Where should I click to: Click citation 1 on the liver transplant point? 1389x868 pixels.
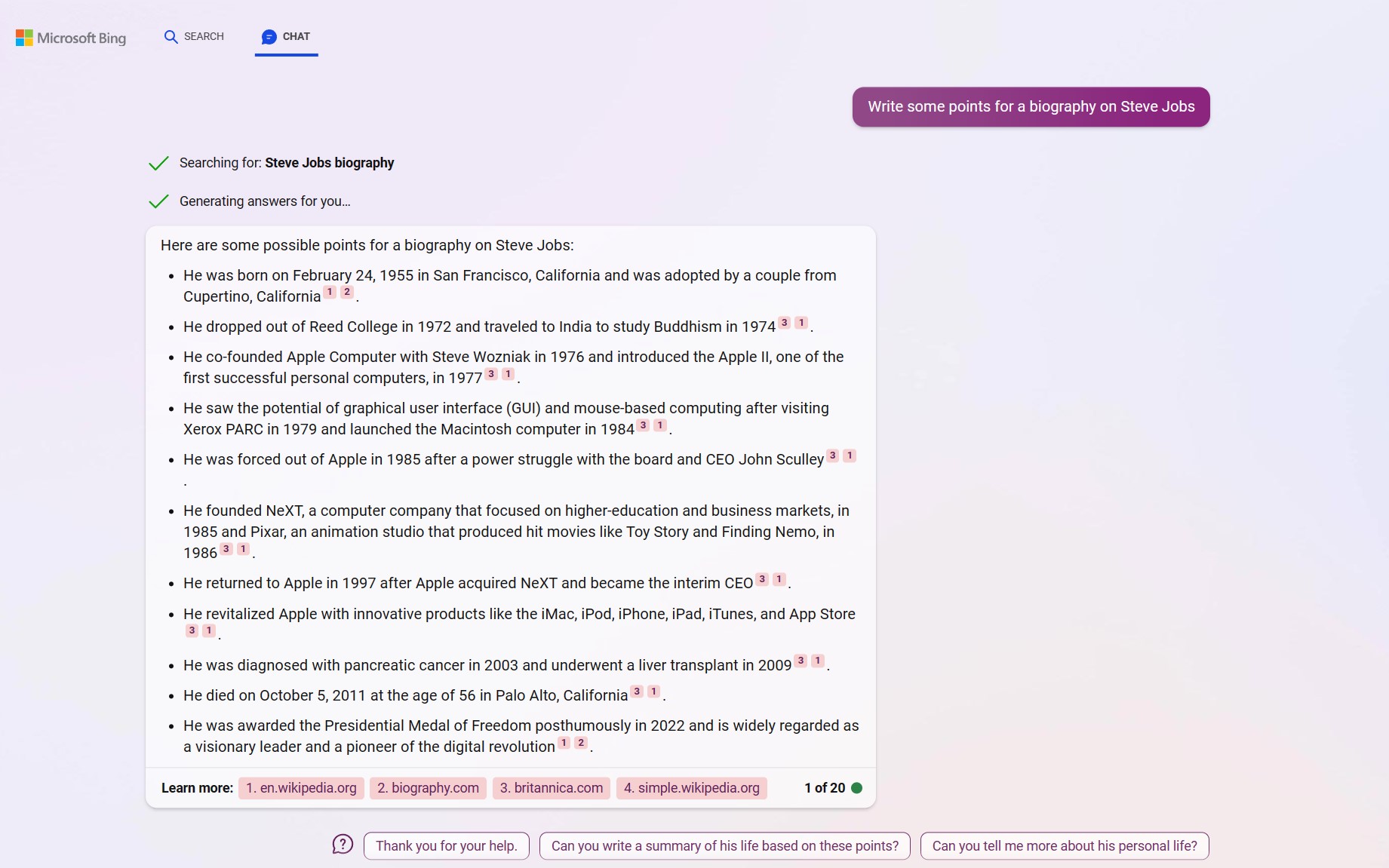coord(818,661)
